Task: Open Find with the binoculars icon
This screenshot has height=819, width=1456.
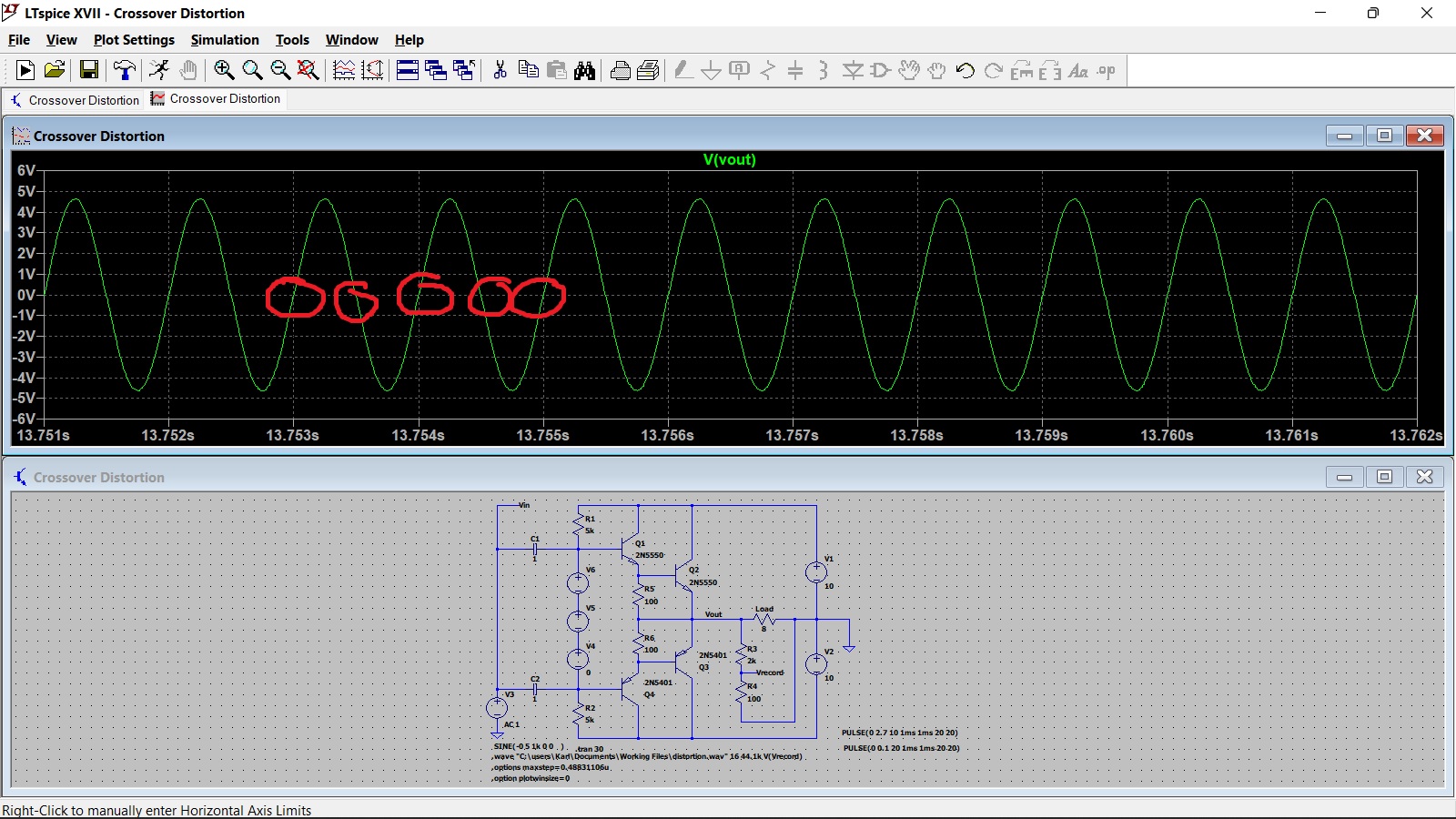Action: pyautogui.click(x=584, y=70)
